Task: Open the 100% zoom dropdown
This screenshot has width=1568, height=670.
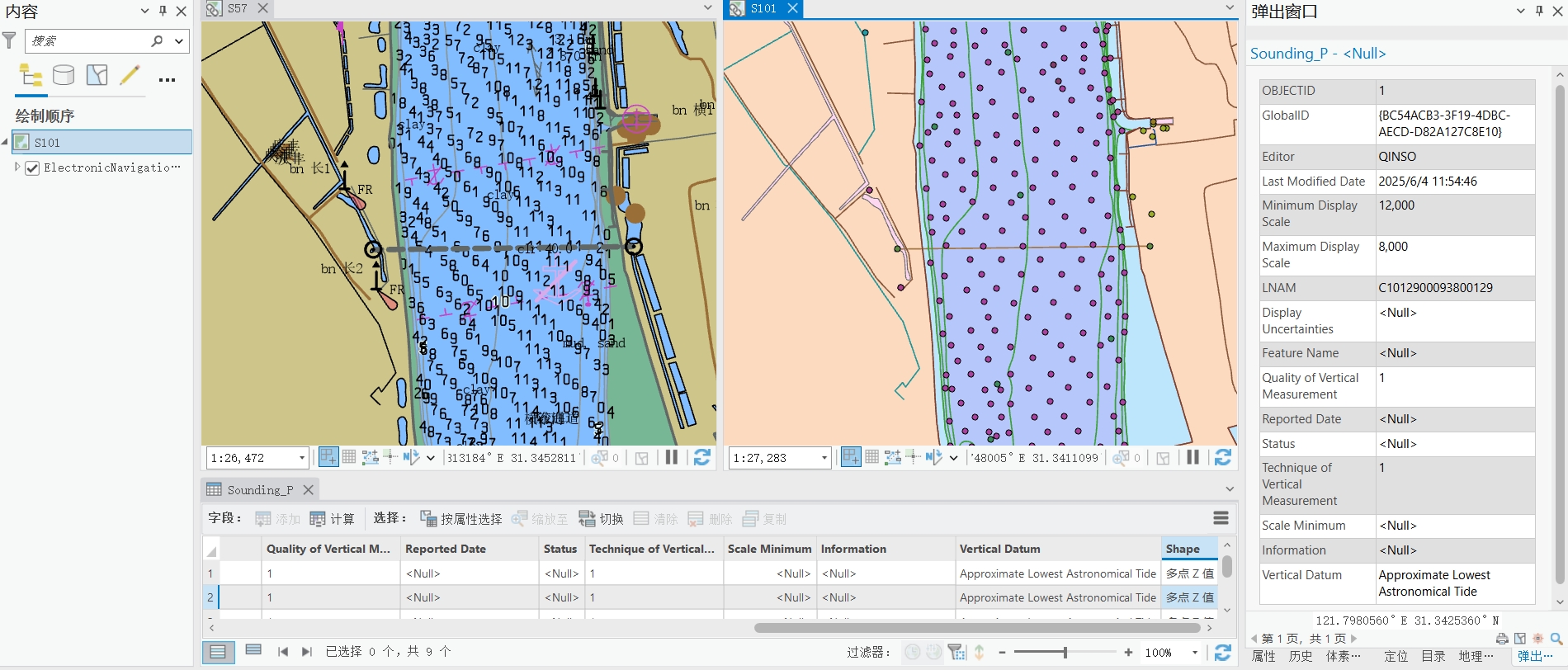Action: (x=1195, y=653)
